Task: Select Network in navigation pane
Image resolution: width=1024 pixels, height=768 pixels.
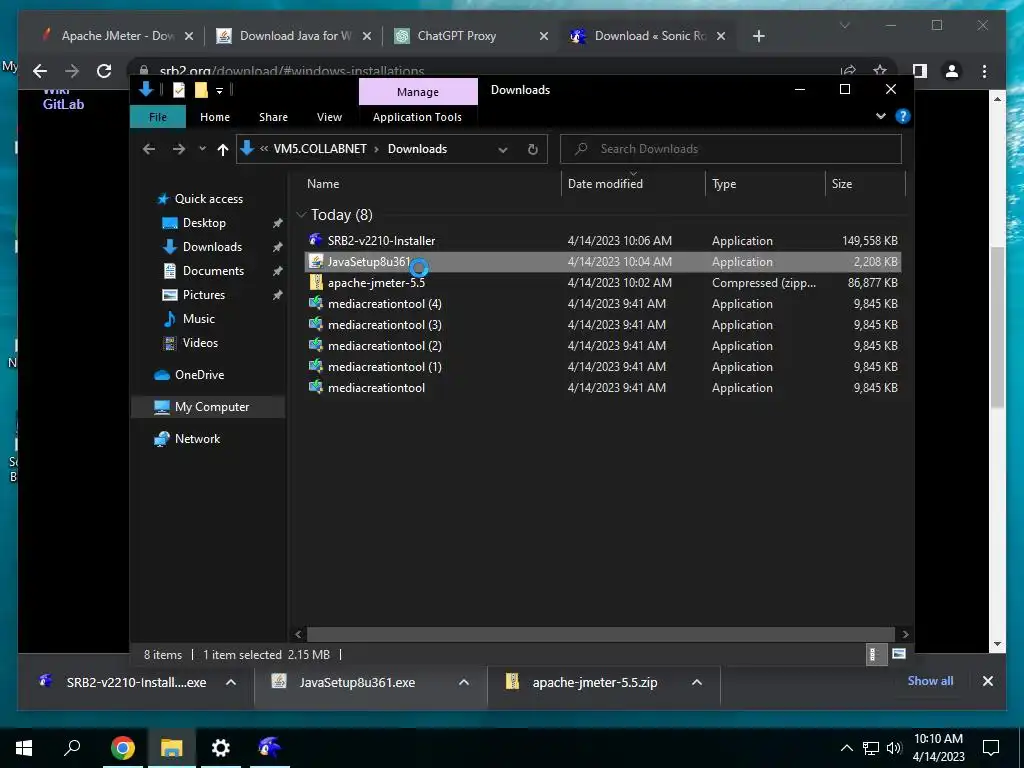Action: 197,438
